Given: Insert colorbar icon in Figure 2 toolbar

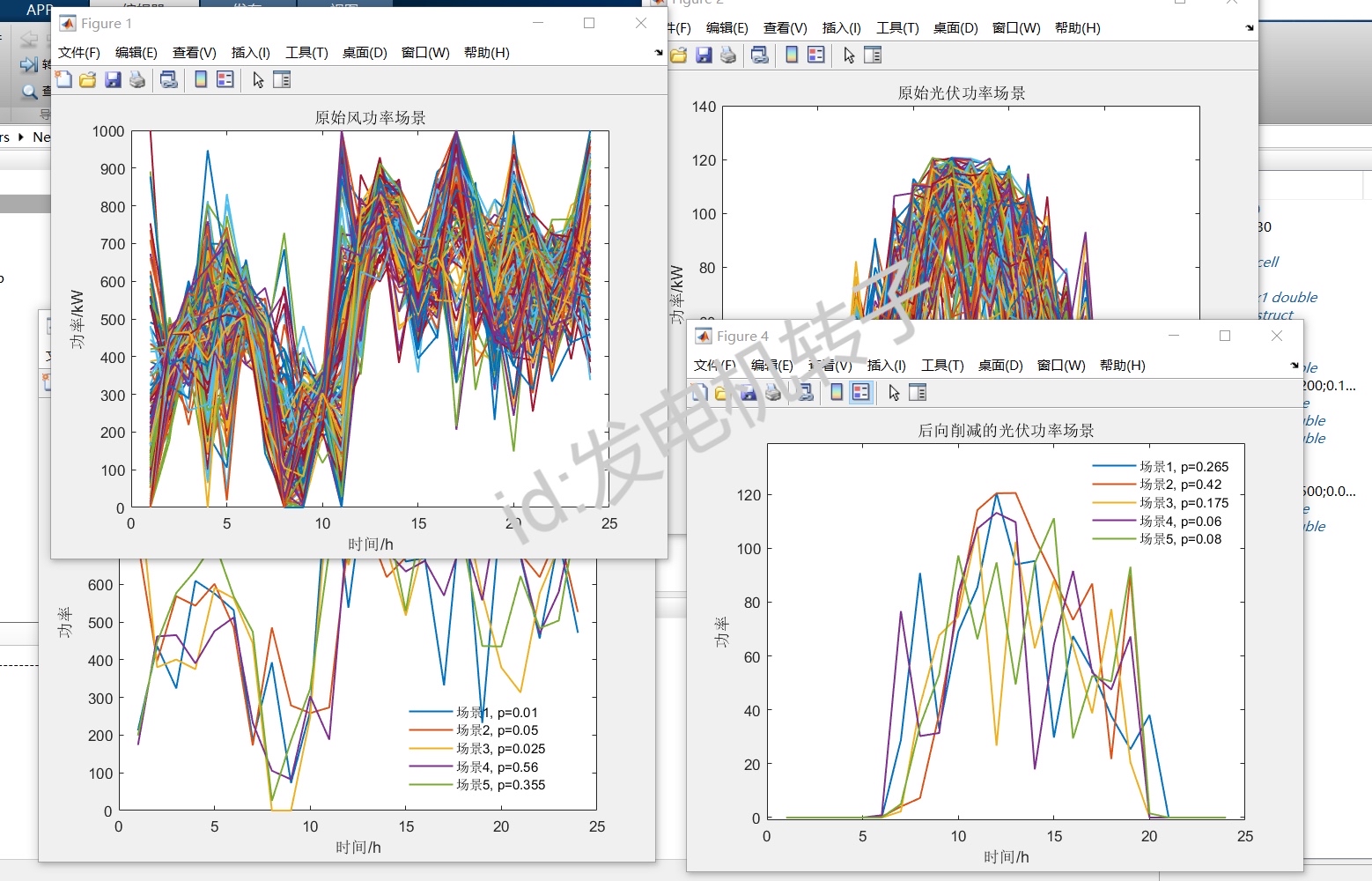Looking at the screenshot, I should [x=792, y=56].
